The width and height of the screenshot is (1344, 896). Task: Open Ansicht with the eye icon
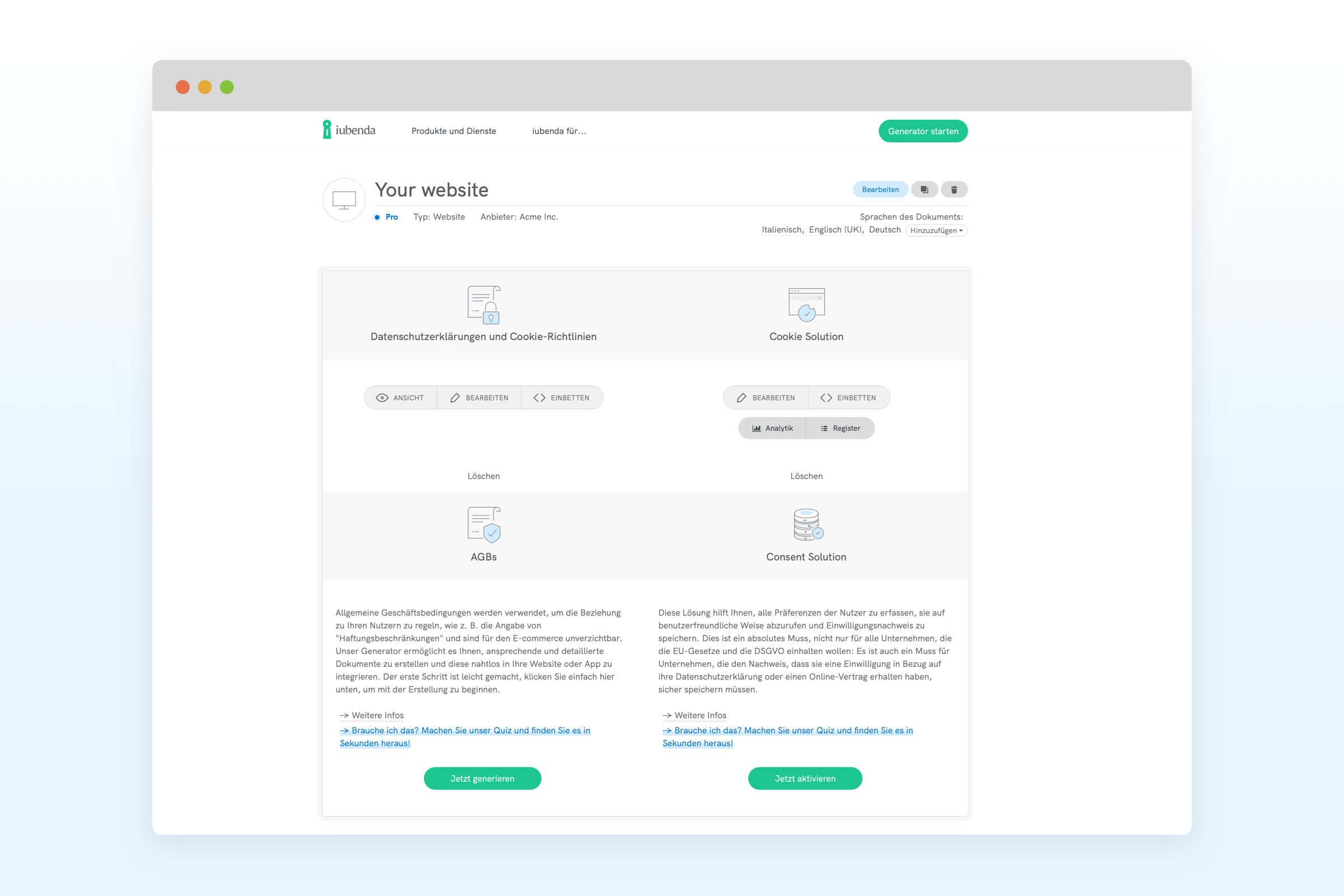coord(400,398)
